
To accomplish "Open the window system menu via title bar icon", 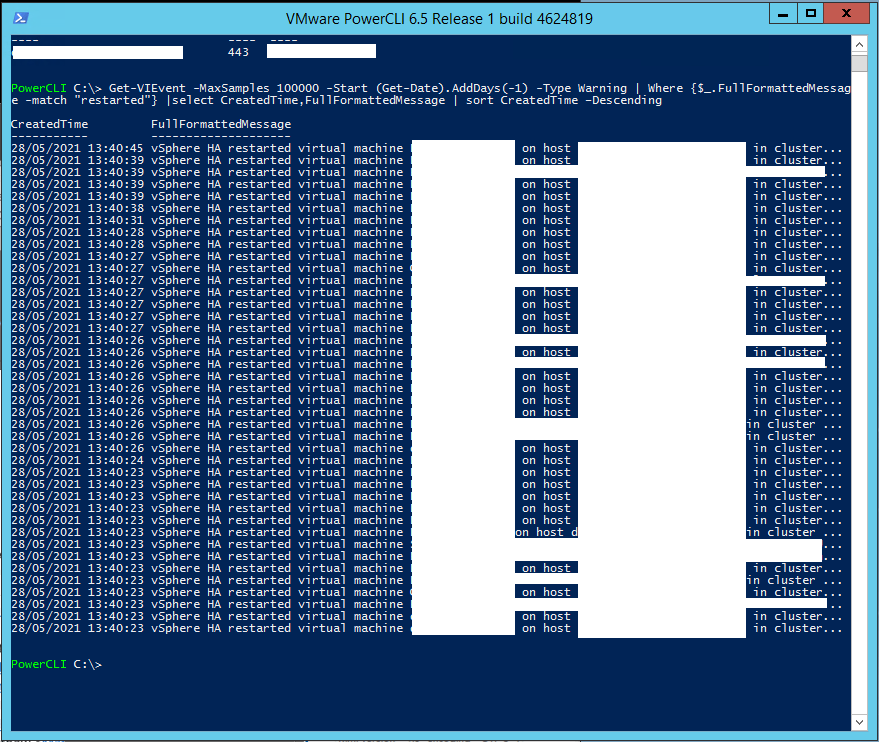I will click(x=22, y=18).
